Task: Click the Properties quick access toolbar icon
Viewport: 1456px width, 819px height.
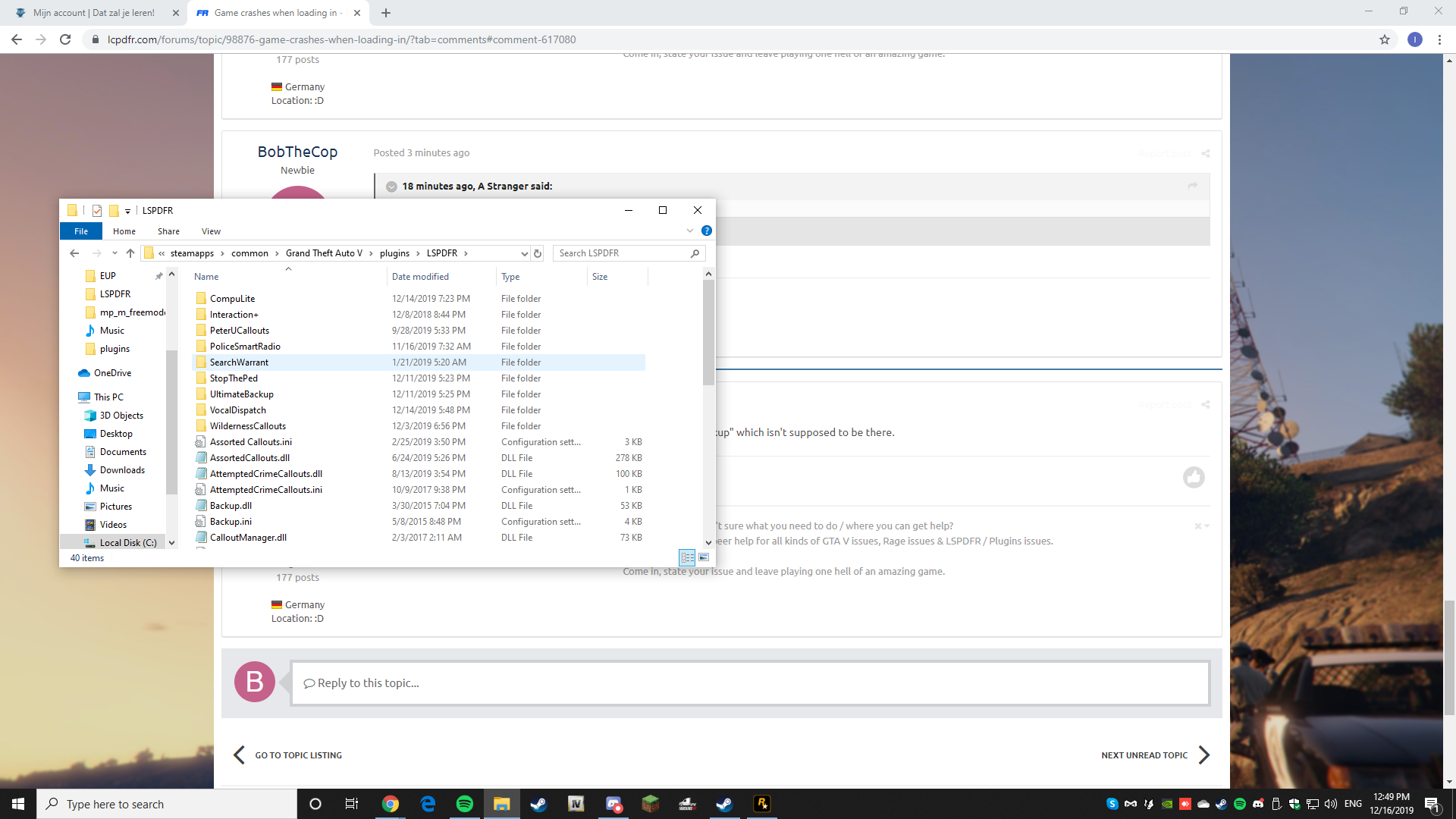Action: pyautogui.click(x=97, y=211)
